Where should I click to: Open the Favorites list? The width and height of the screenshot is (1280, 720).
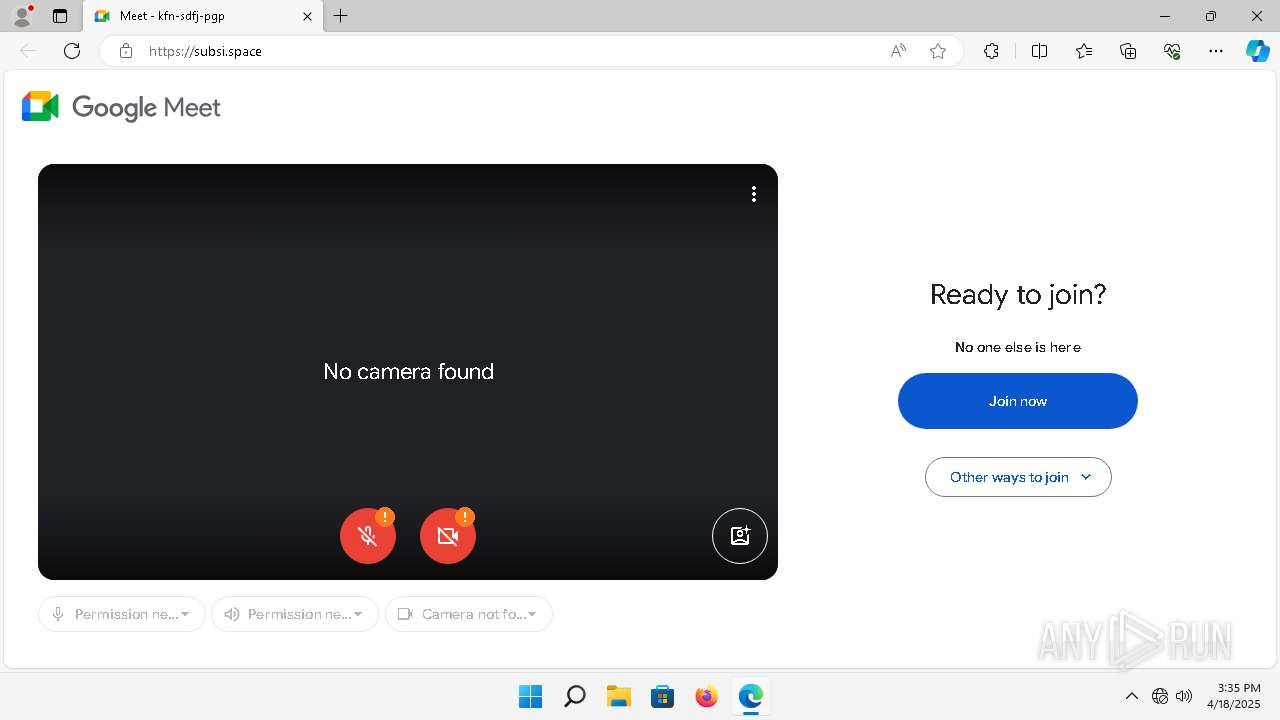pyautogui.click(x=1084, y=51)
